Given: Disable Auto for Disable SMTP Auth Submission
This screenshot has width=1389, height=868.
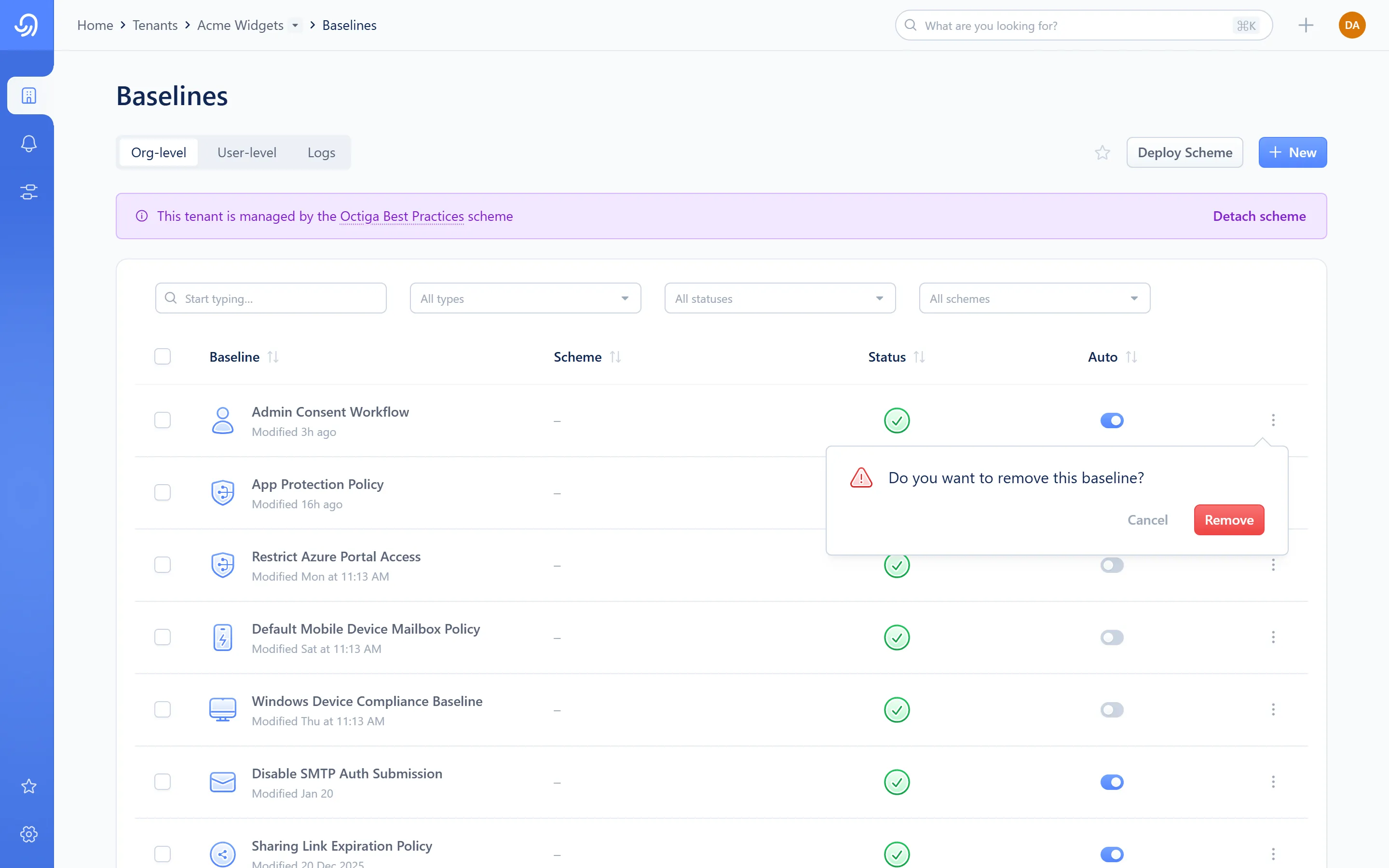Looking at the screenshot, I should click(1112, 782).
